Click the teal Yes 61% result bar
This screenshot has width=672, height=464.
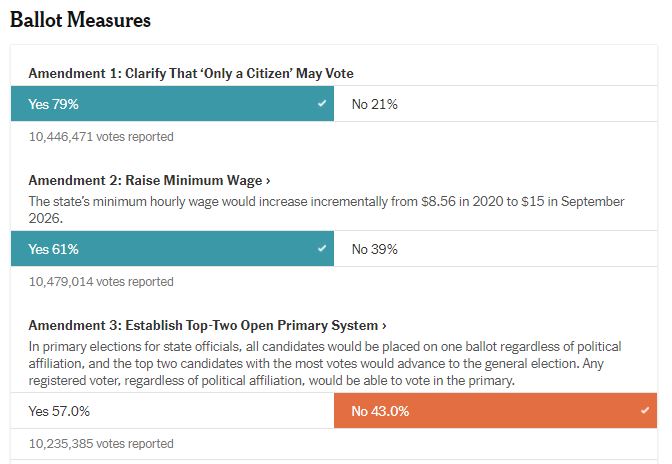click(x=172, y=249)
